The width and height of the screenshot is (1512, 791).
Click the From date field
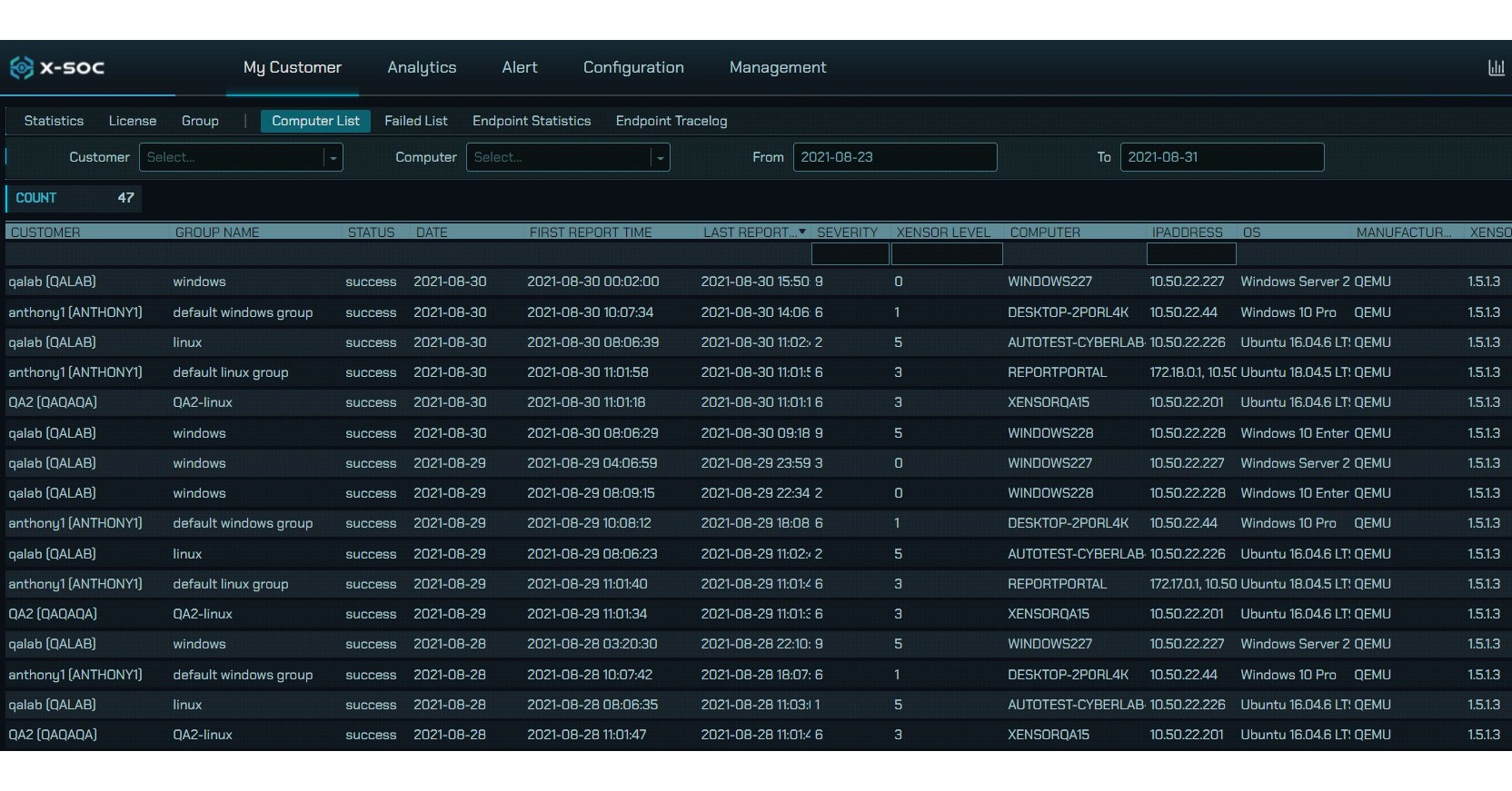894,157
